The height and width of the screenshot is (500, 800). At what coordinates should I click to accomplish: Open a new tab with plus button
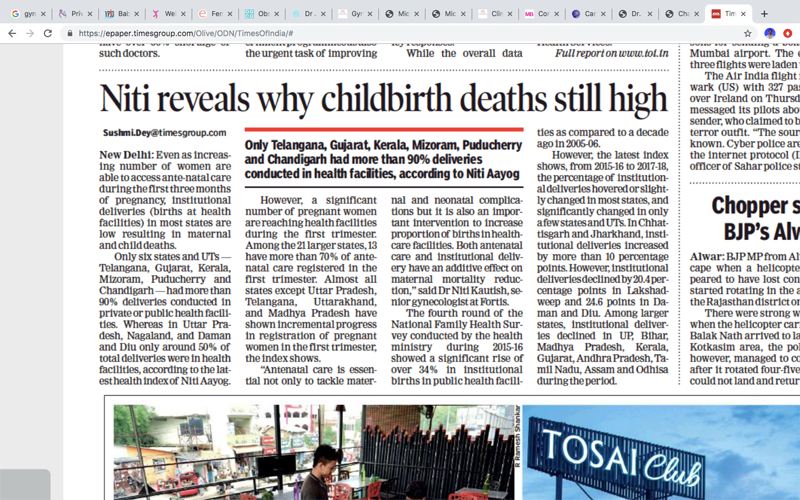tap(765, 14)
